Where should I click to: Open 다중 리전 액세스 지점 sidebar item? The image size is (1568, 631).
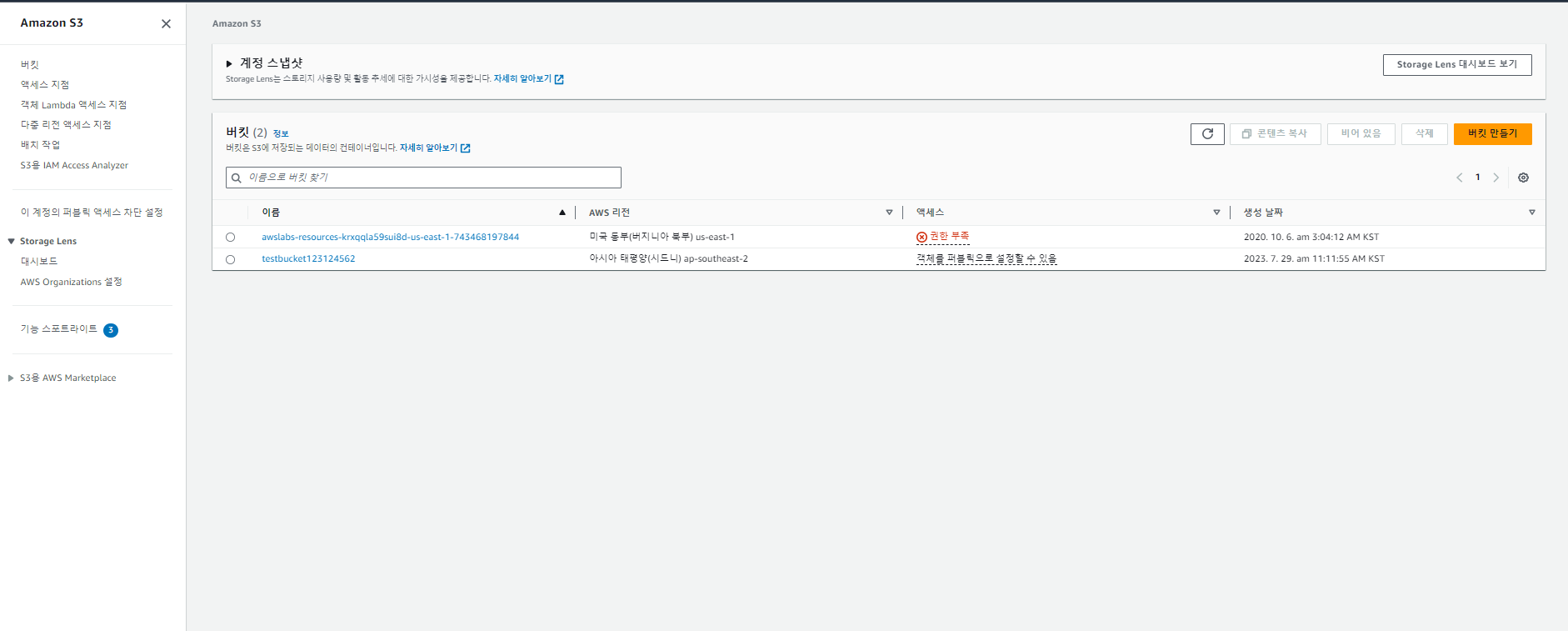pos(66,125)
